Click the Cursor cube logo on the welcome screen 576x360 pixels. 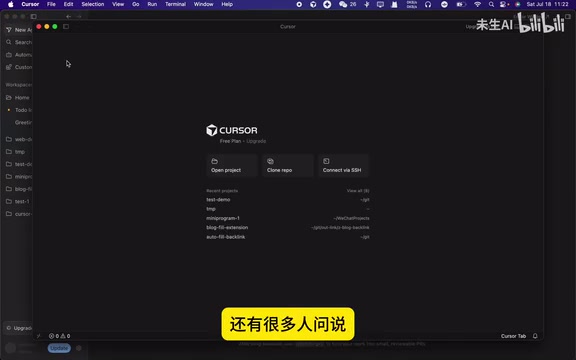click(x=212, y=130)
